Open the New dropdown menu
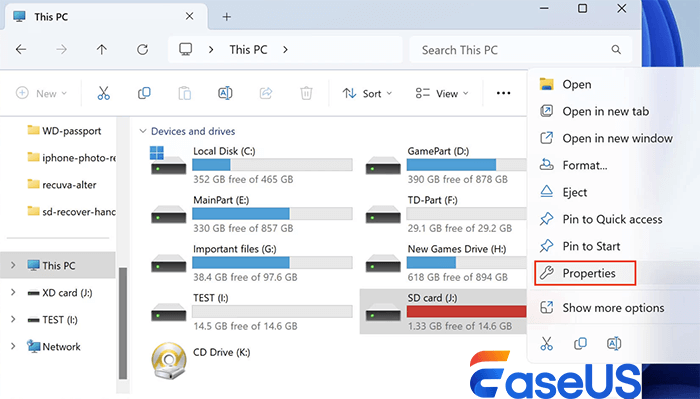700x399 pixels. pos(41,93)
